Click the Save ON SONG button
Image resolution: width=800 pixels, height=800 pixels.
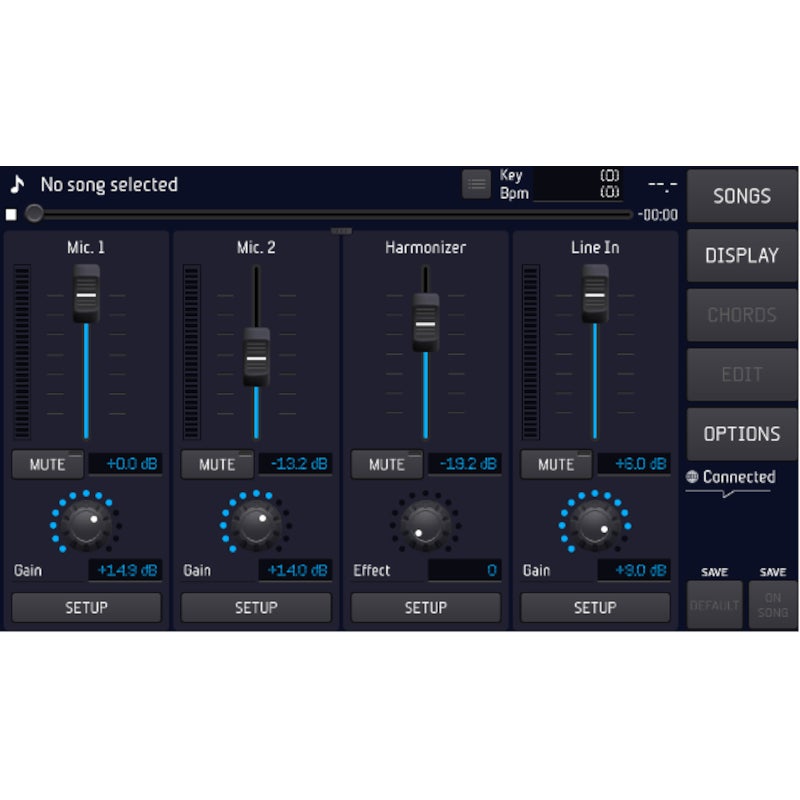point(772,605)
